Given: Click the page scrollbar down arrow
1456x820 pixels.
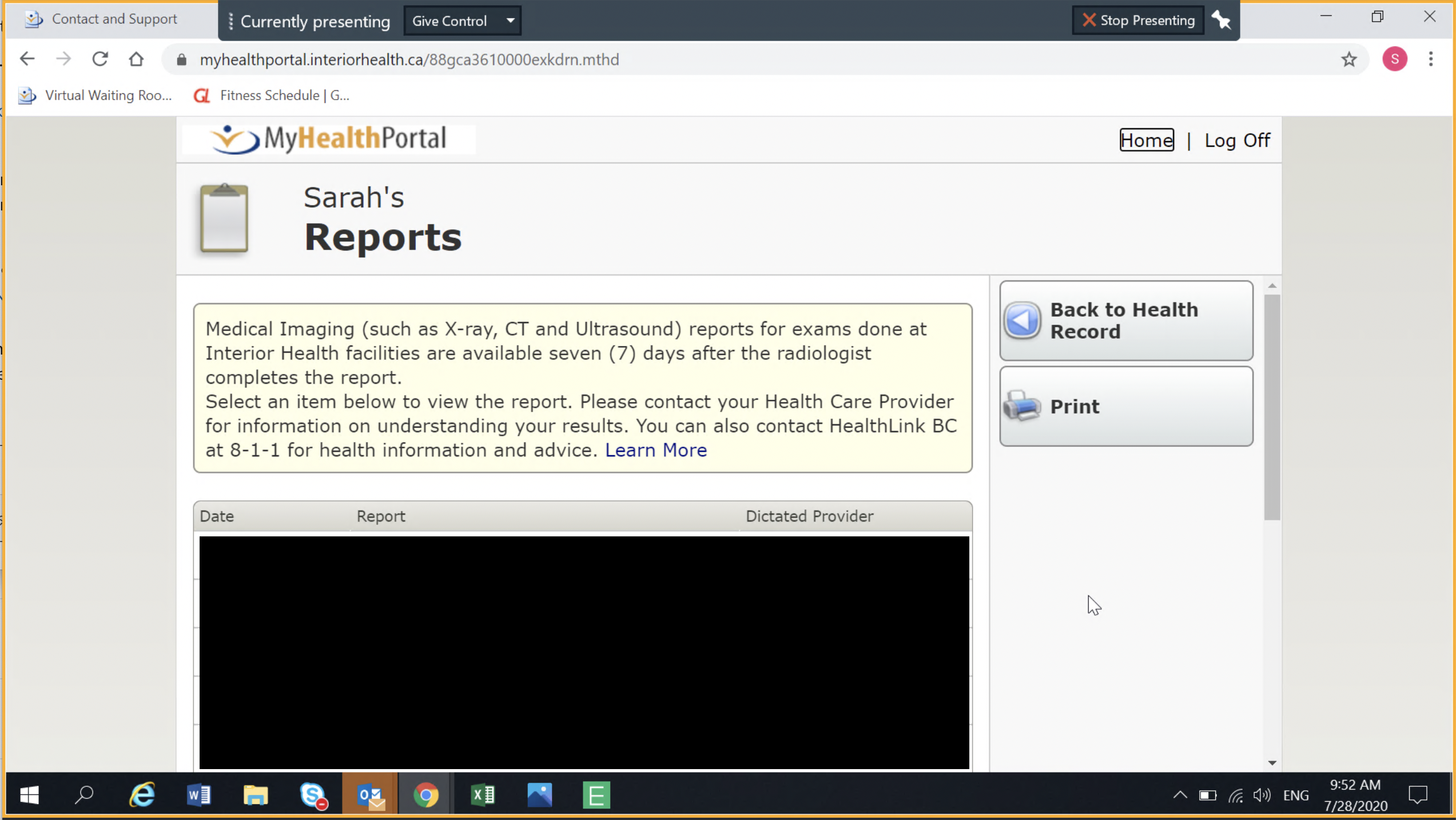Looking at the screenshot, I should 1272,763.
